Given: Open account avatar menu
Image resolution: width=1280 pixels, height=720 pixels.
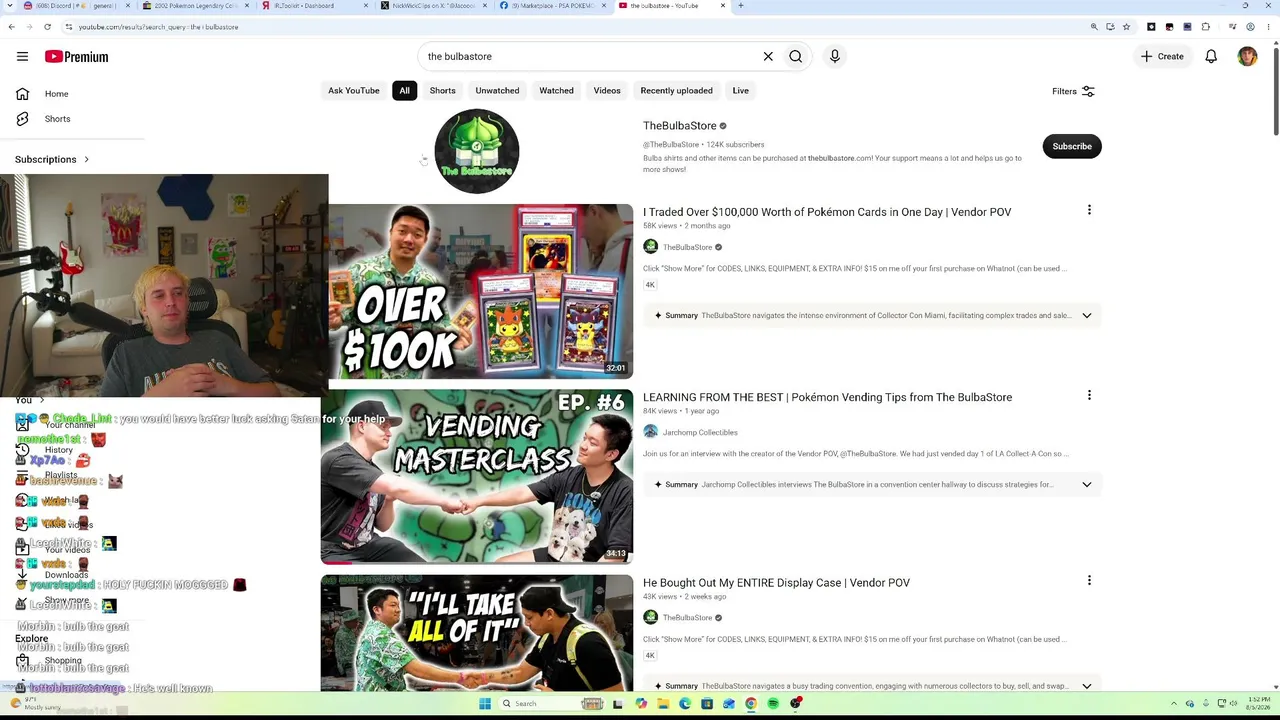Looking at the screenshot, I should [1247, 57].
